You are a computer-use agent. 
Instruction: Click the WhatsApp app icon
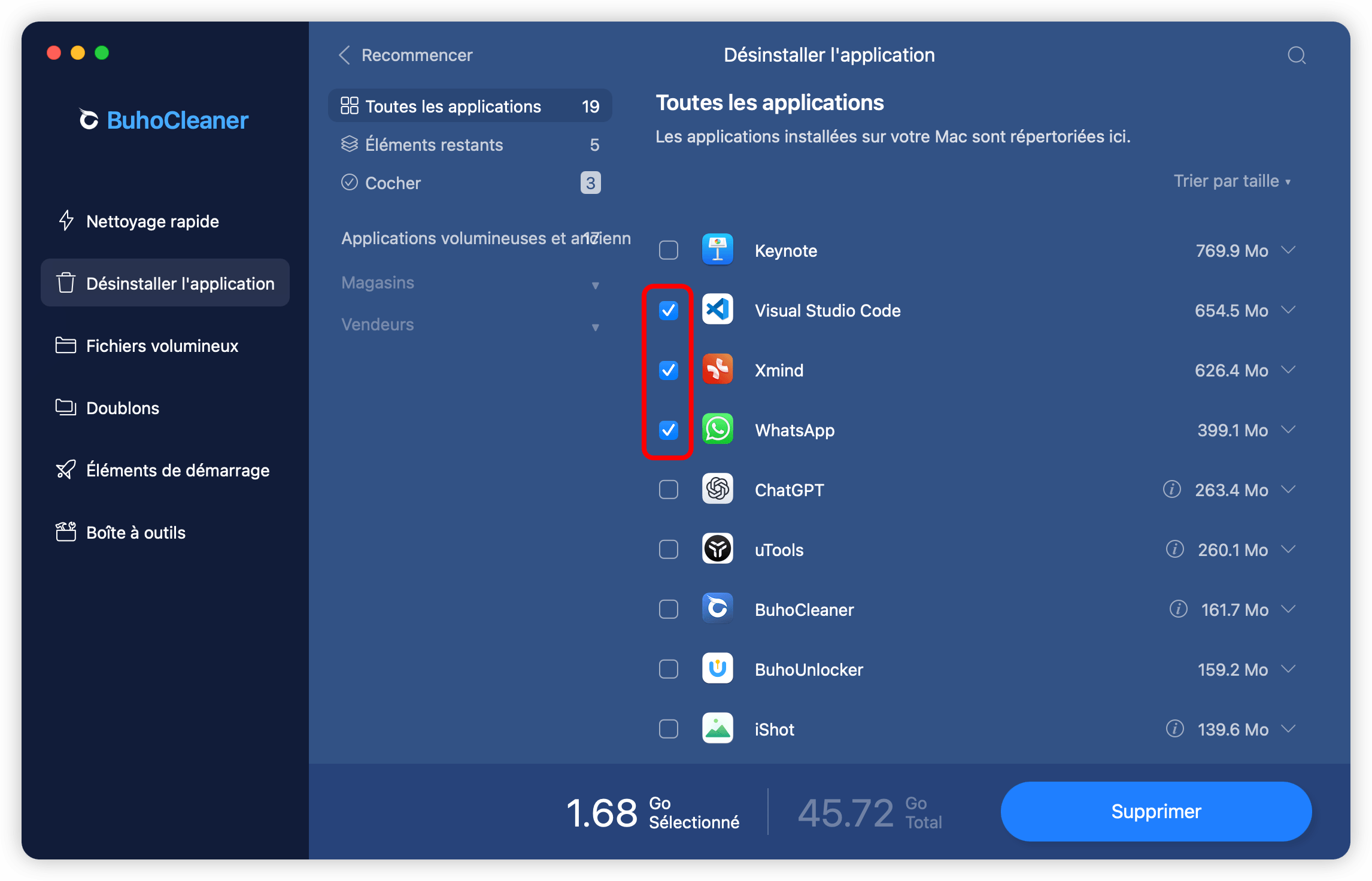click(717, 429)
